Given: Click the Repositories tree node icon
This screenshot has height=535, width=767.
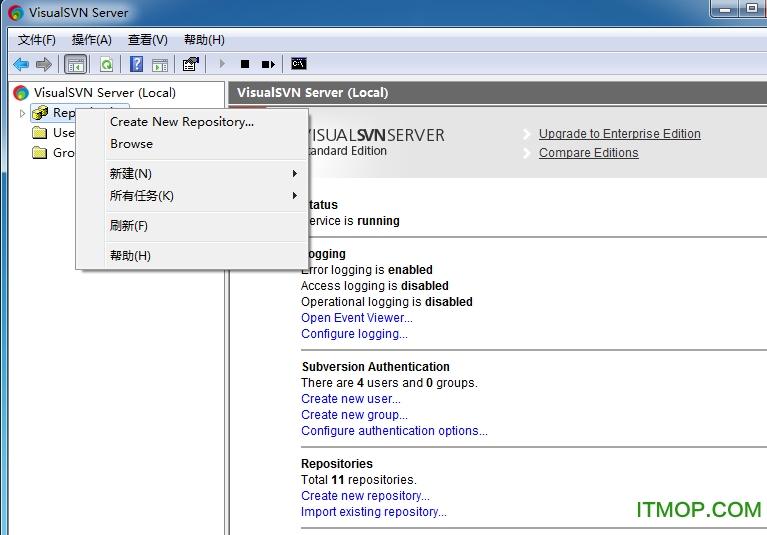Looking at the screenshot, I should 40,113.
